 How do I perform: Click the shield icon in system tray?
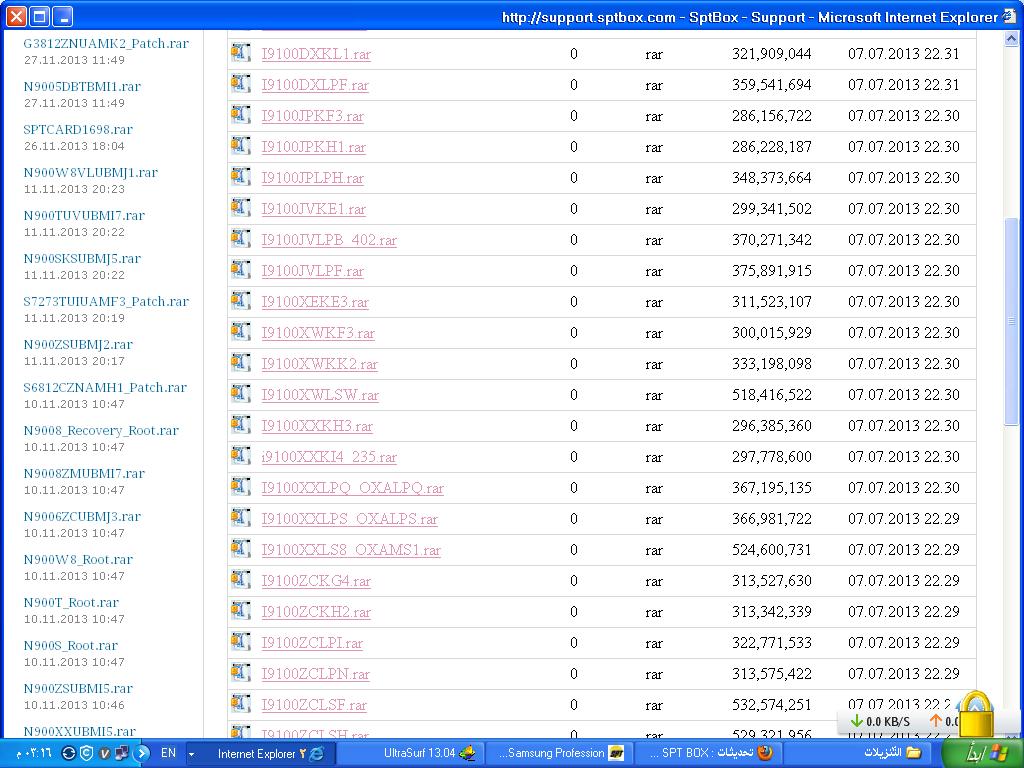pos(86,753)
